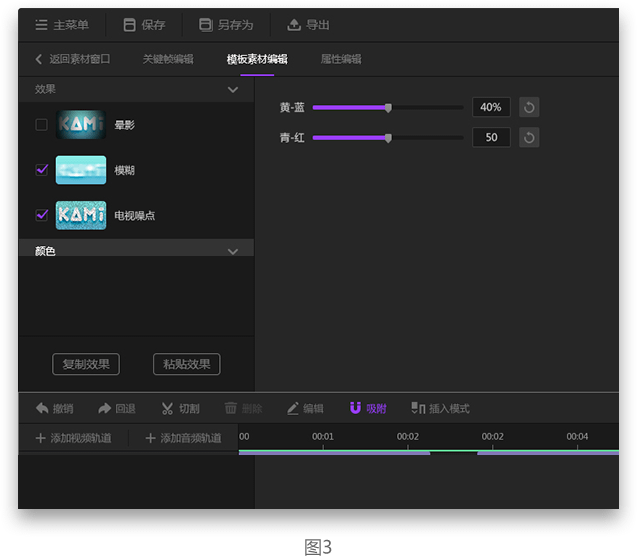Click the 回退 text label

(126, 409)
